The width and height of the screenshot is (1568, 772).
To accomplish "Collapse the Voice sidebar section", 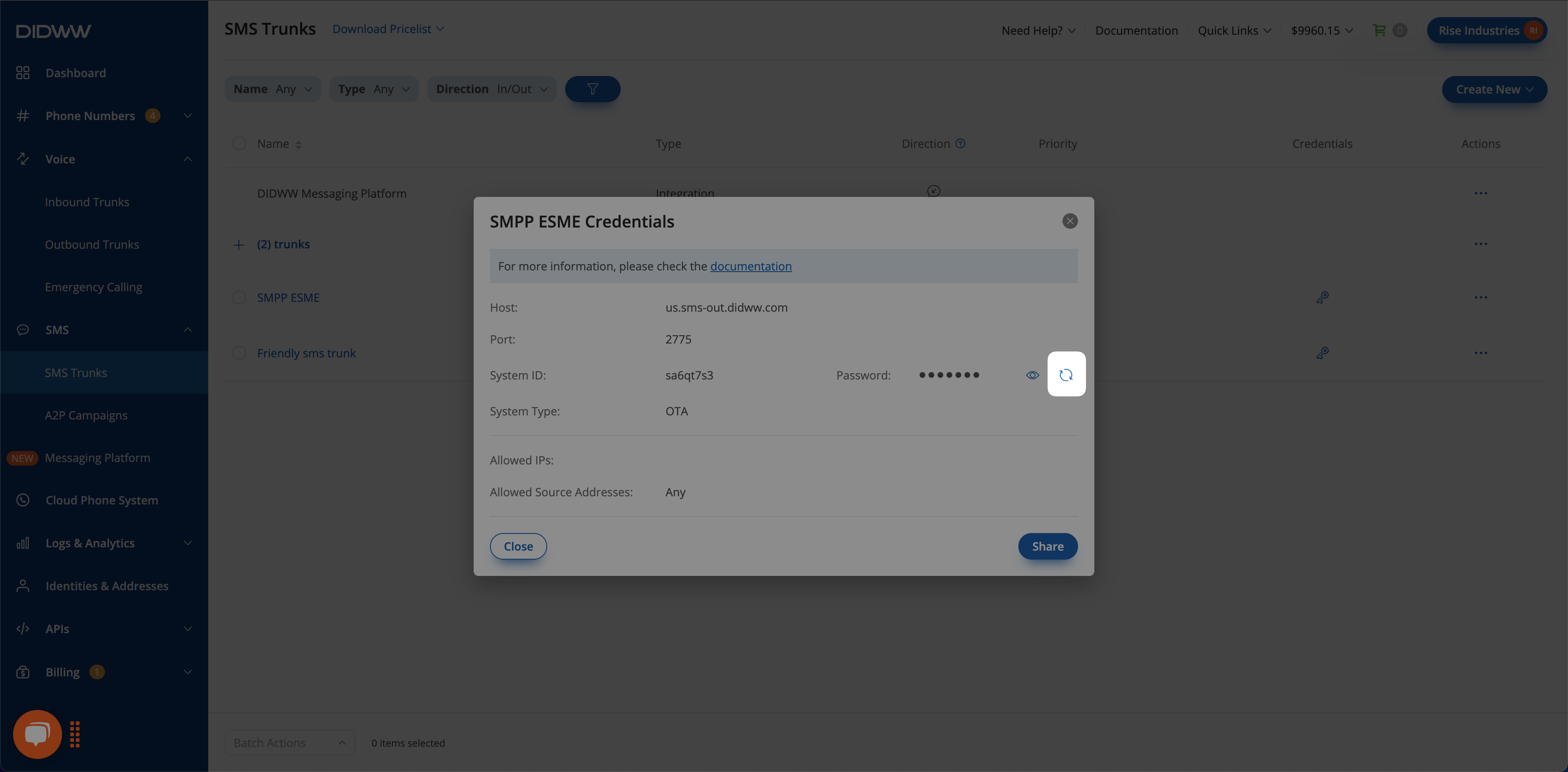I will (x=187, y=159).
